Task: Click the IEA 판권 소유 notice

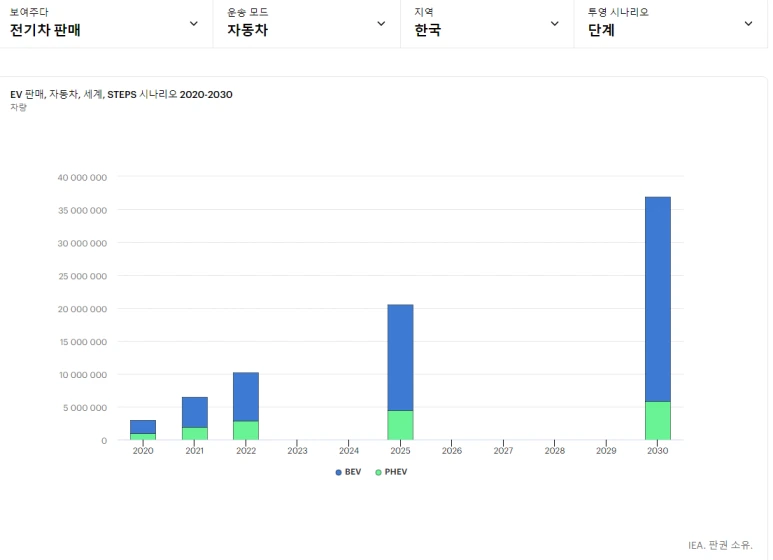Action: (720, 545)
